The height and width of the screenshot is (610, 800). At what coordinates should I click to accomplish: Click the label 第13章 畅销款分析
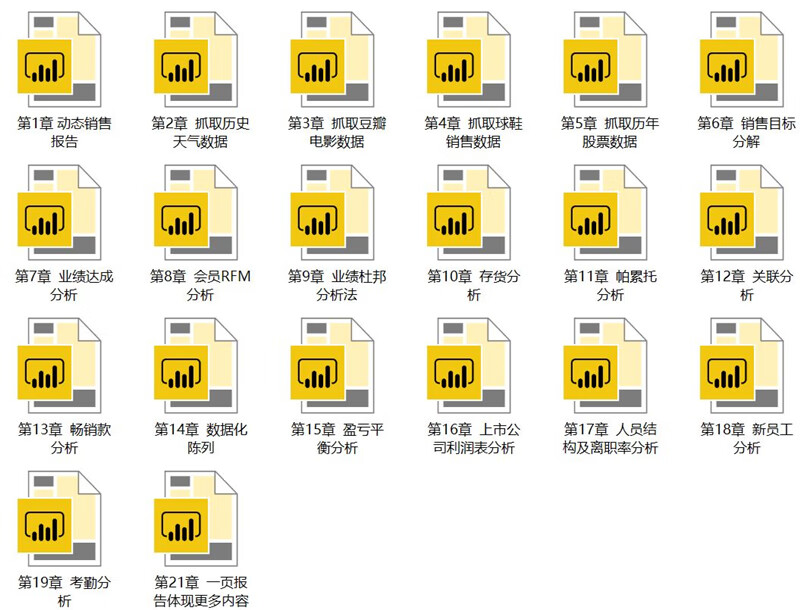[64, 438]
